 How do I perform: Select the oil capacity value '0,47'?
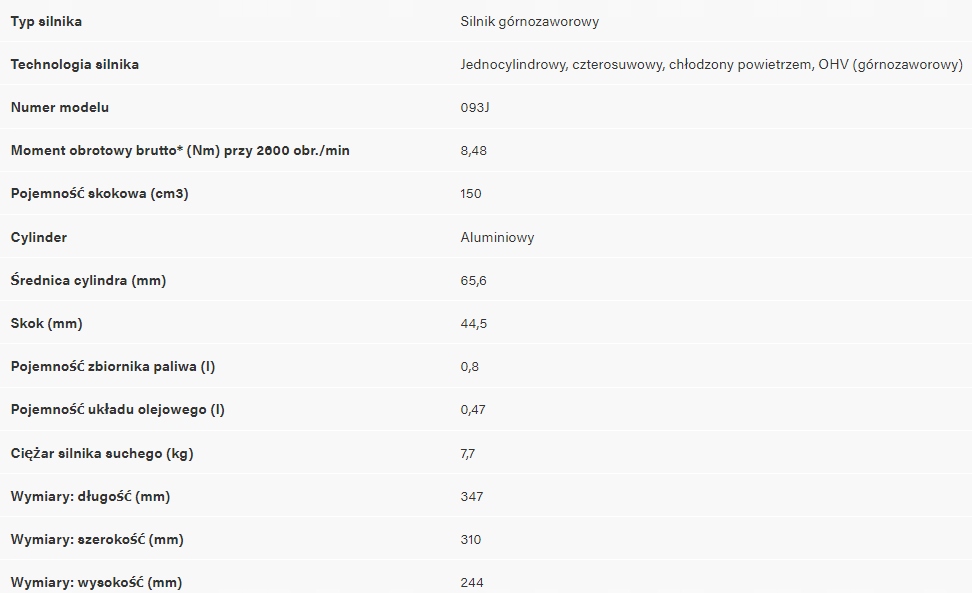pos(473,409)
